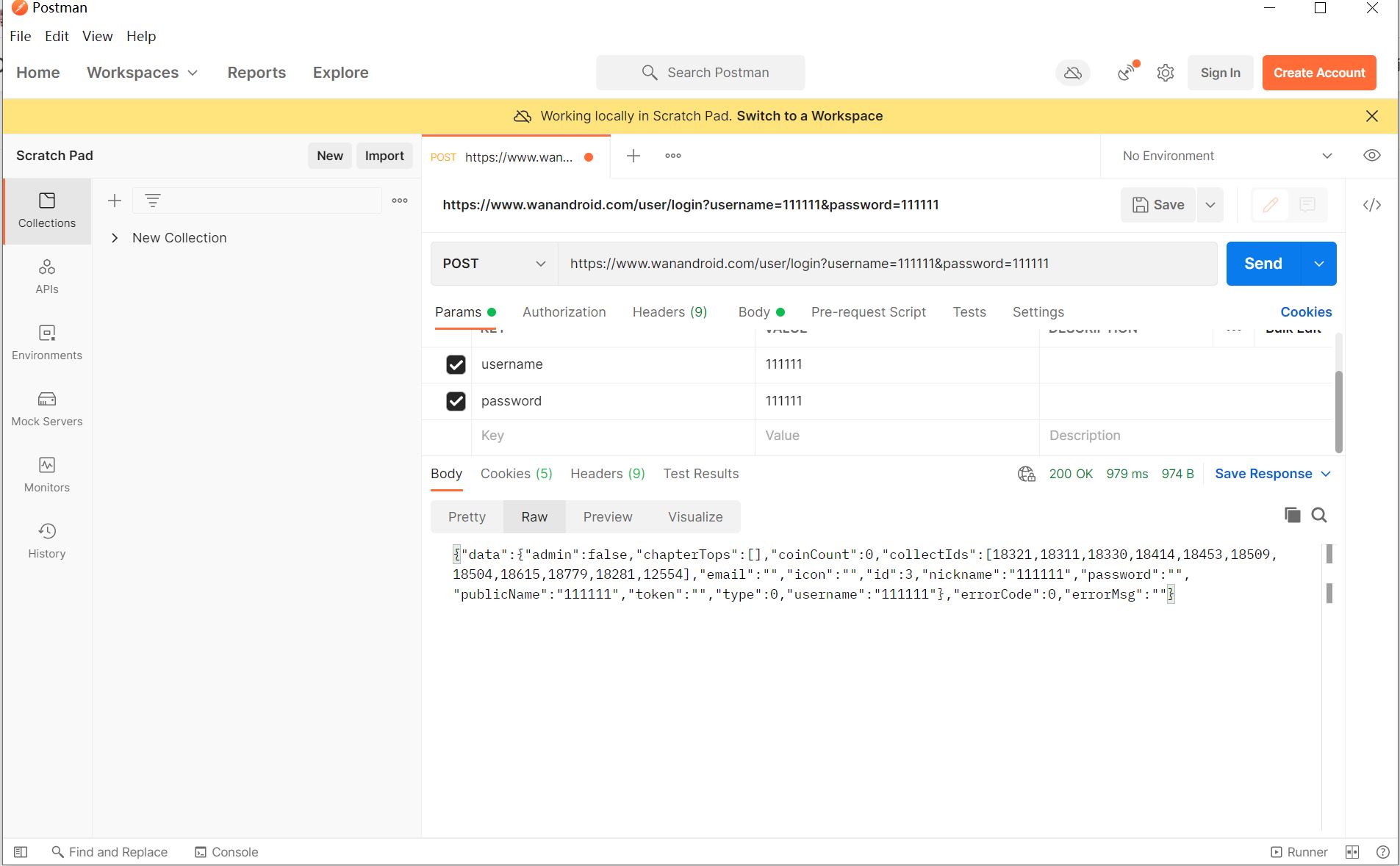Uncheck the username parameter

pos(456,364)
